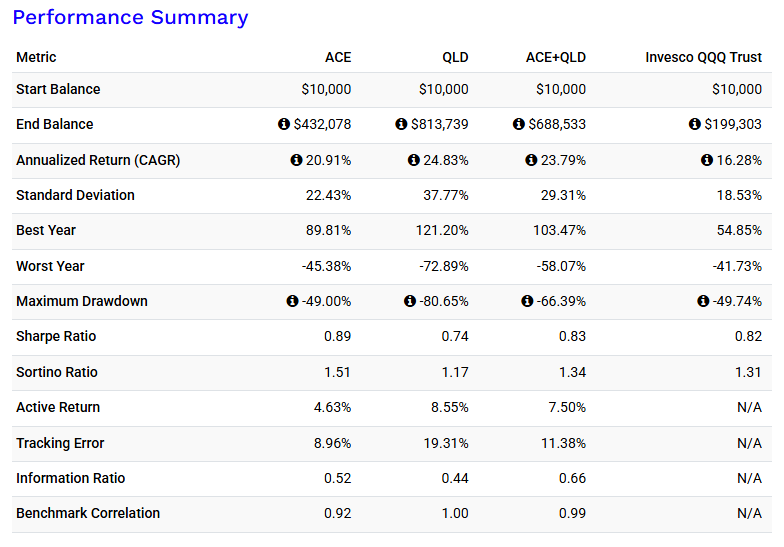Click the Sharpe Ratio row label
The width and height of the screenshot is (784, 547).
tap(56, 336)
